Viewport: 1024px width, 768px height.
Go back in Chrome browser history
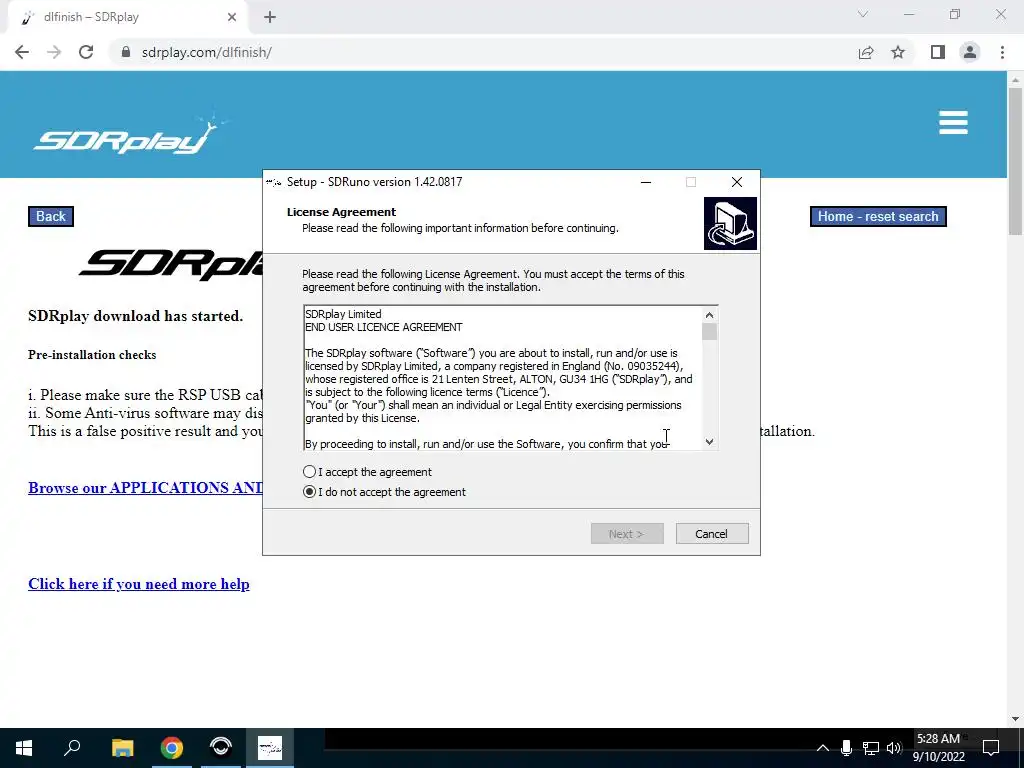[x=22, y=52]
